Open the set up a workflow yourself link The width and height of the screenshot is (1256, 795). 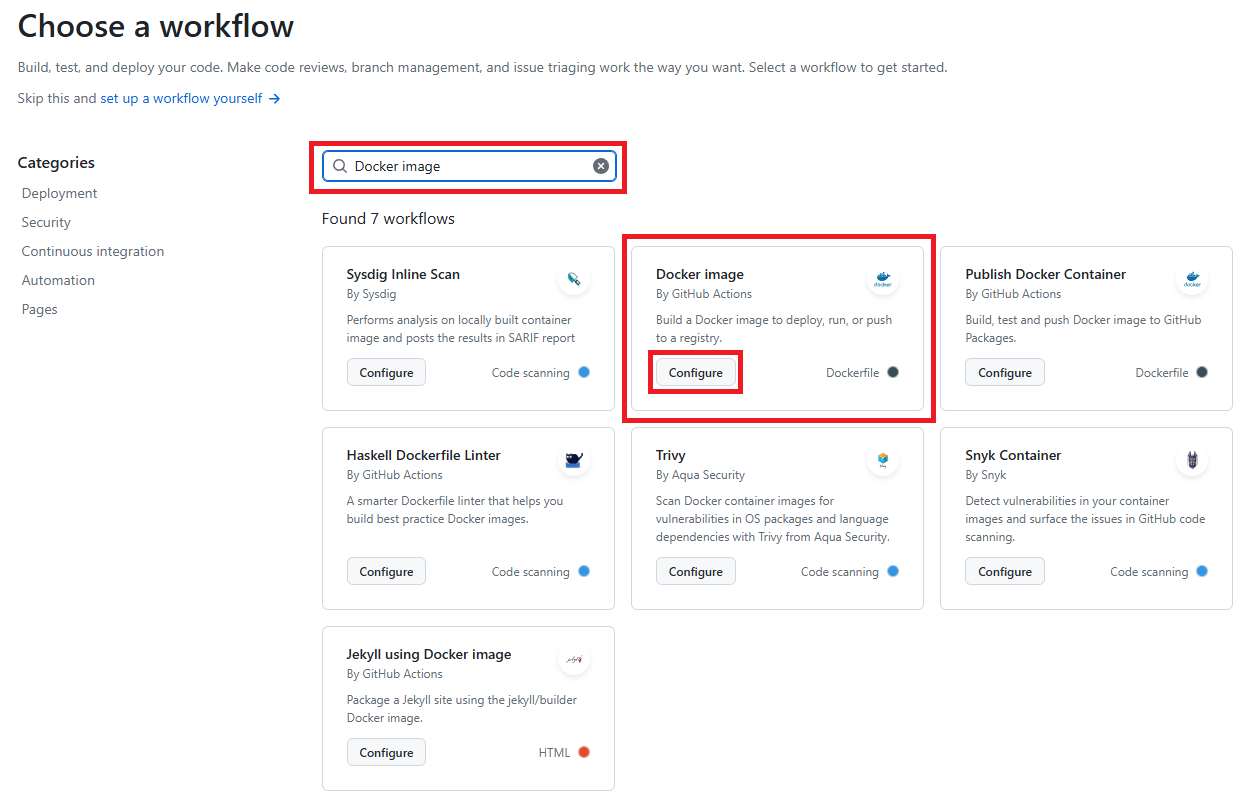click(178, 99)
